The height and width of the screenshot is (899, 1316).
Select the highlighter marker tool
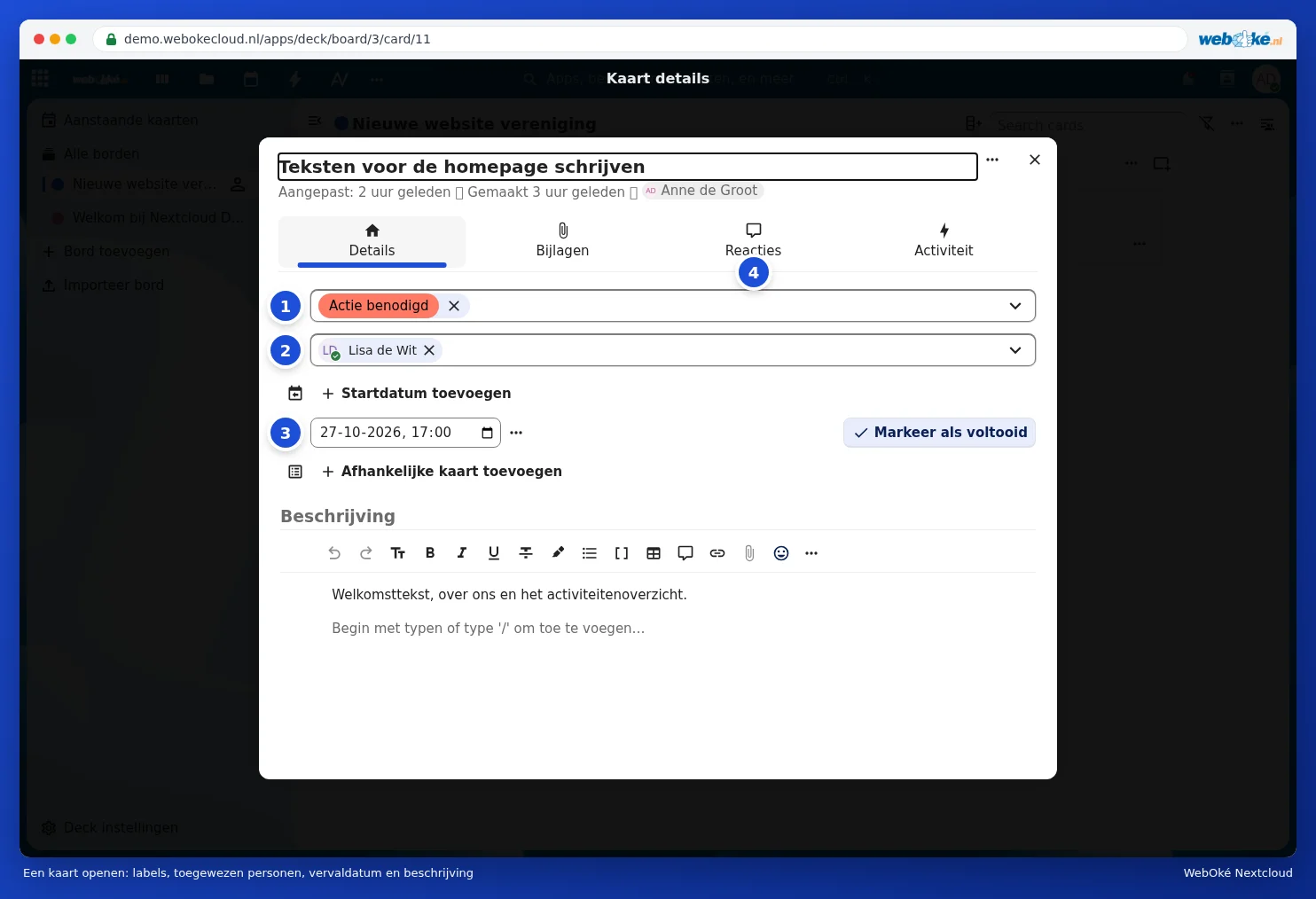(558, 553)
